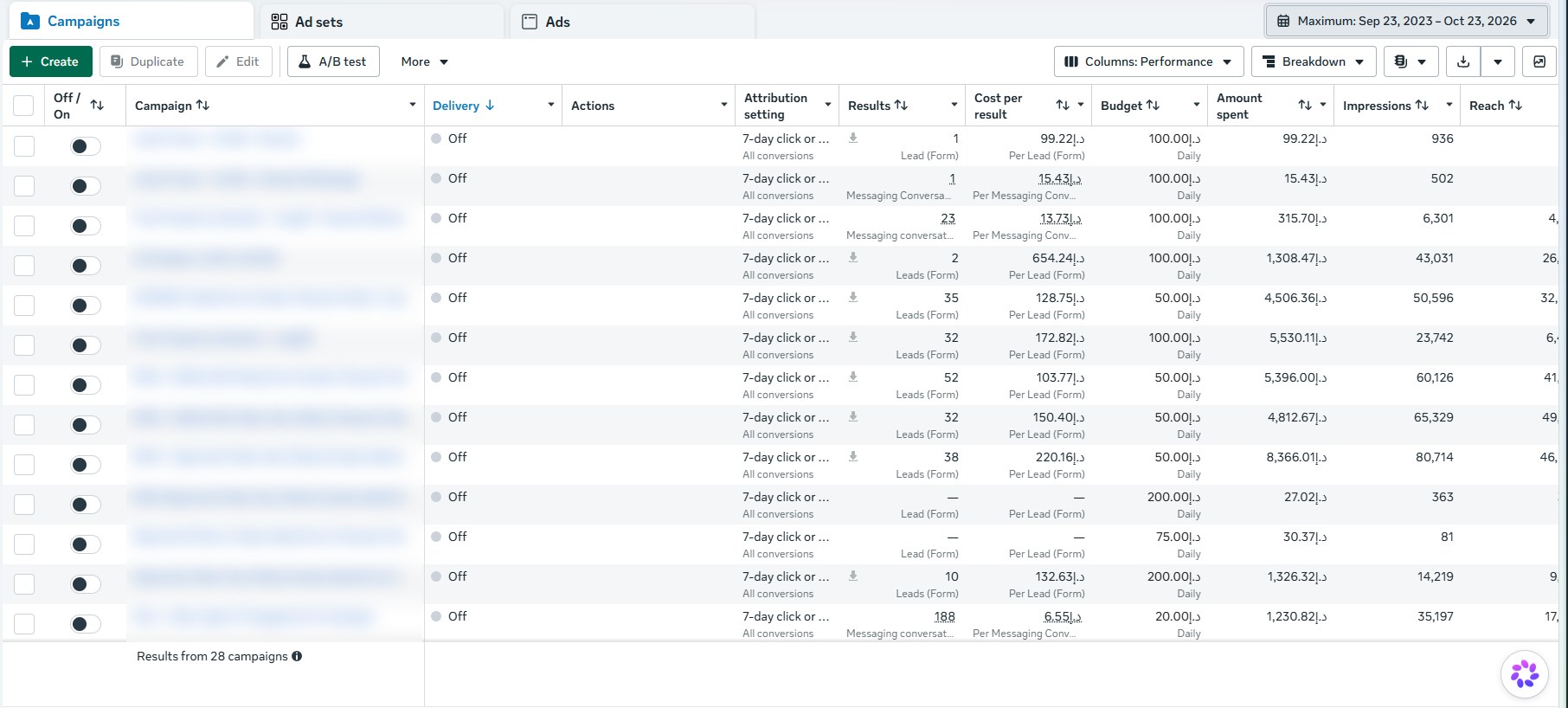Expand export options dropdown arrow

[x=1498, y=61]
